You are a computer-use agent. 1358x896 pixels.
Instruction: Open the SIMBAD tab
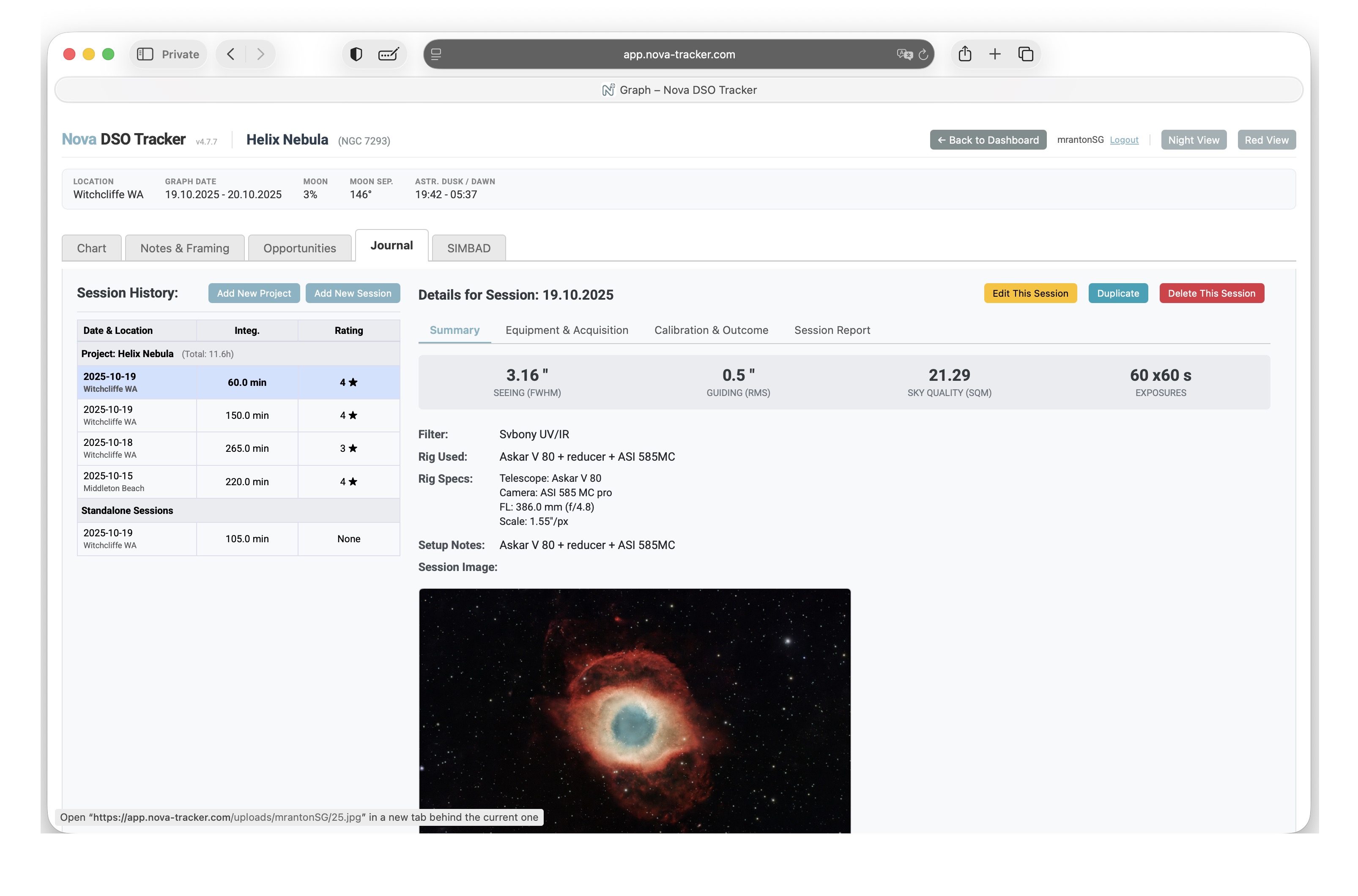pos(469,248)
